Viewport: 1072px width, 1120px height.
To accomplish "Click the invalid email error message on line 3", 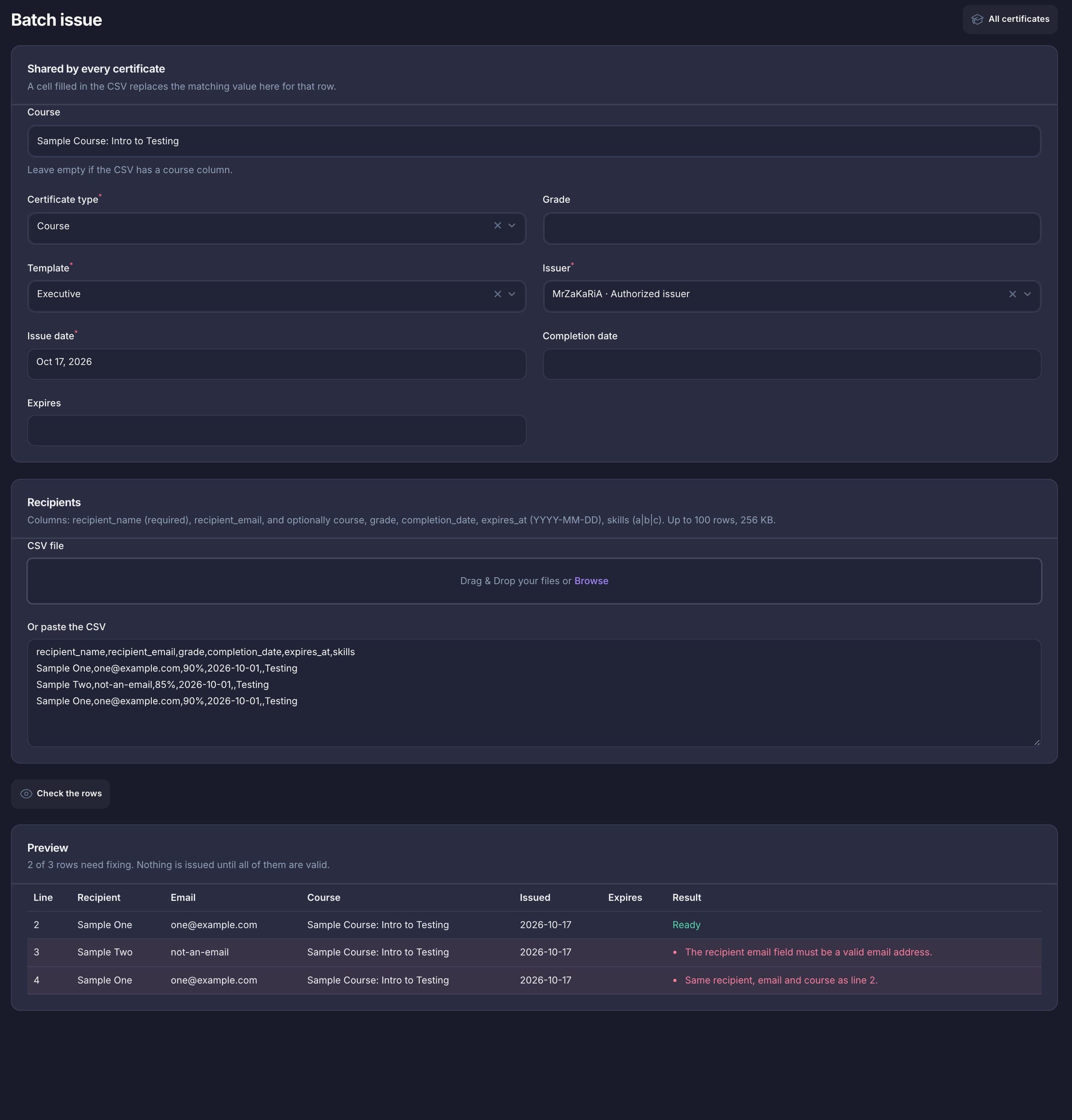I will pyautogui.click(x=808, y=952).
